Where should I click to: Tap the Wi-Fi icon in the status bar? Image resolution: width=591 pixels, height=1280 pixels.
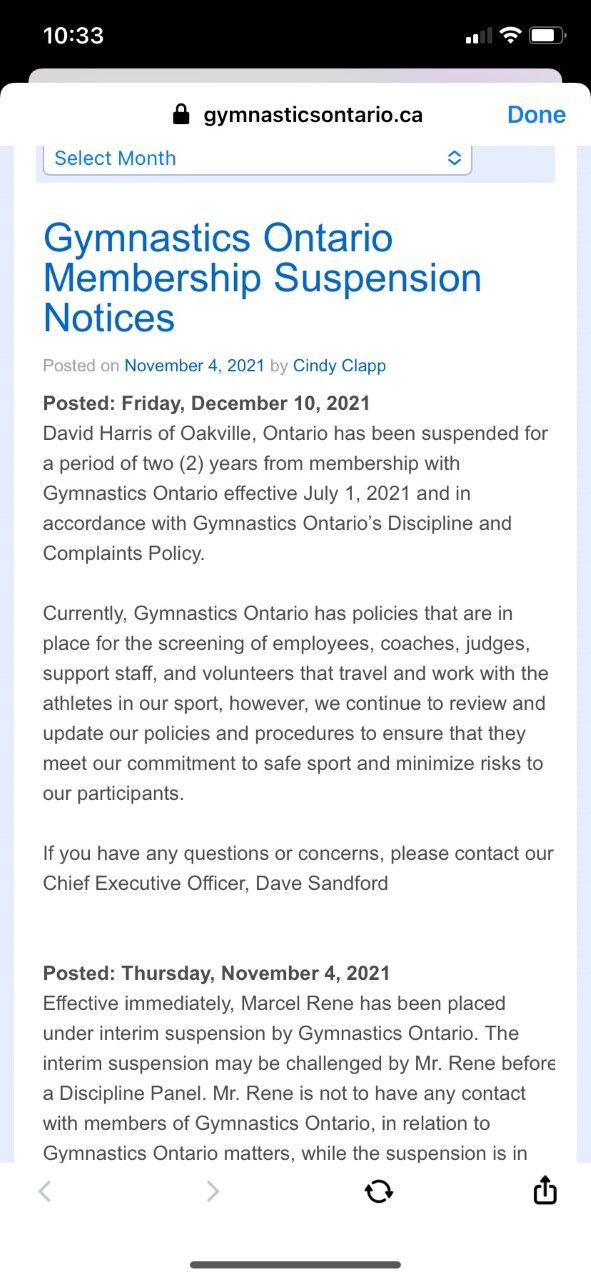pyautogui.click(x=510, y=32)
